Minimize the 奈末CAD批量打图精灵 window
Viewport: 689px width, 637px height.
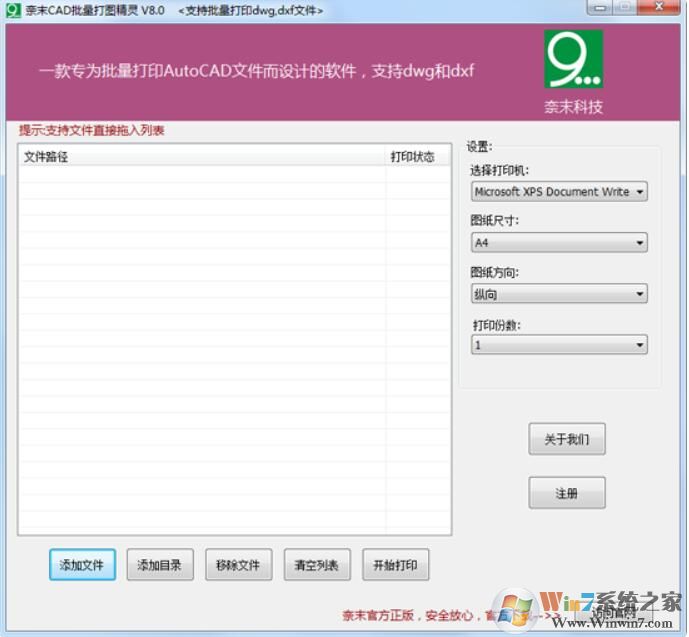tap(600, 8)
